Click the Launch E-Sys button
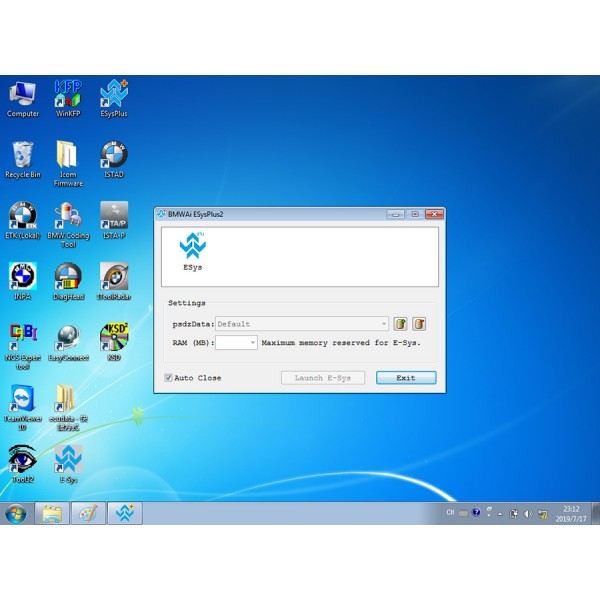 click(323, 378)
